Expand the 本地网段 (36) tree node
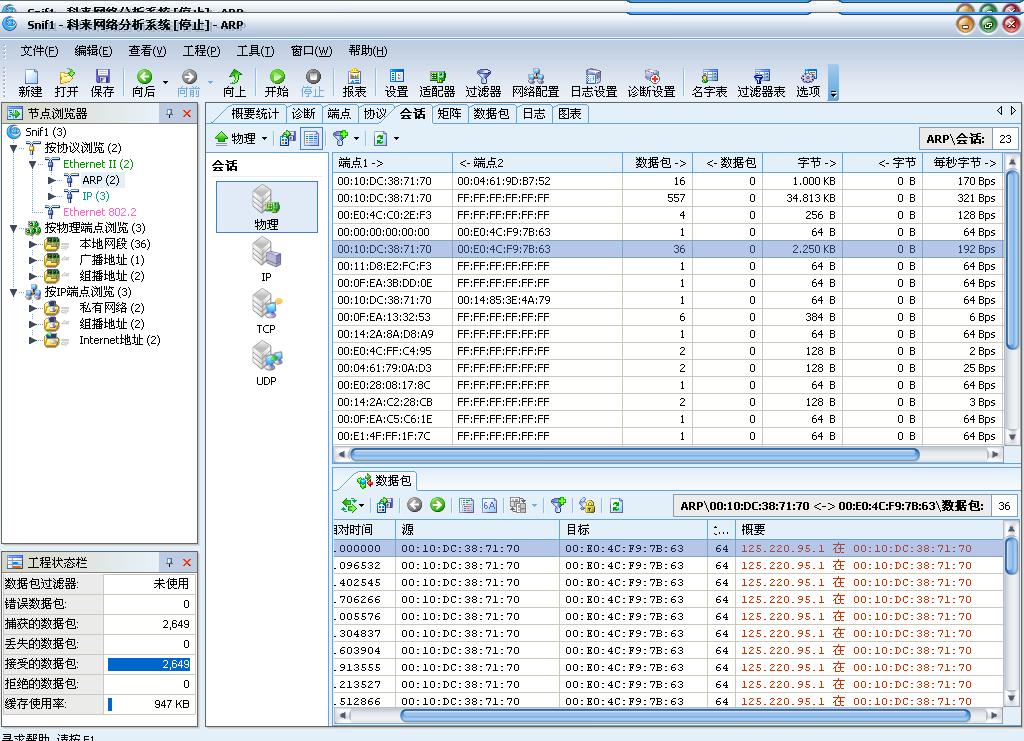 [x=34, y=244]
